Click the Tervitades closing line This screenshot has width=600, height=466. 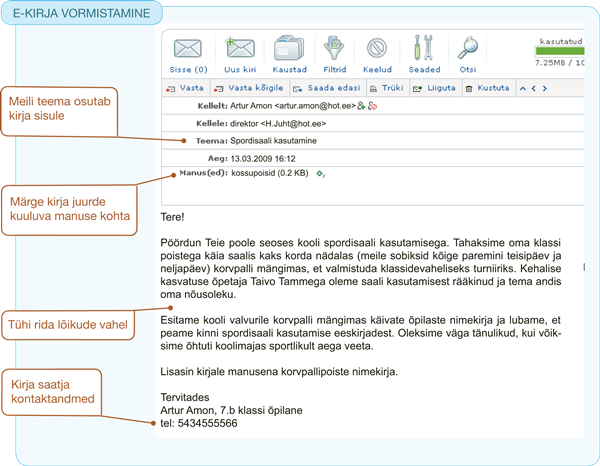click(185, 397)
